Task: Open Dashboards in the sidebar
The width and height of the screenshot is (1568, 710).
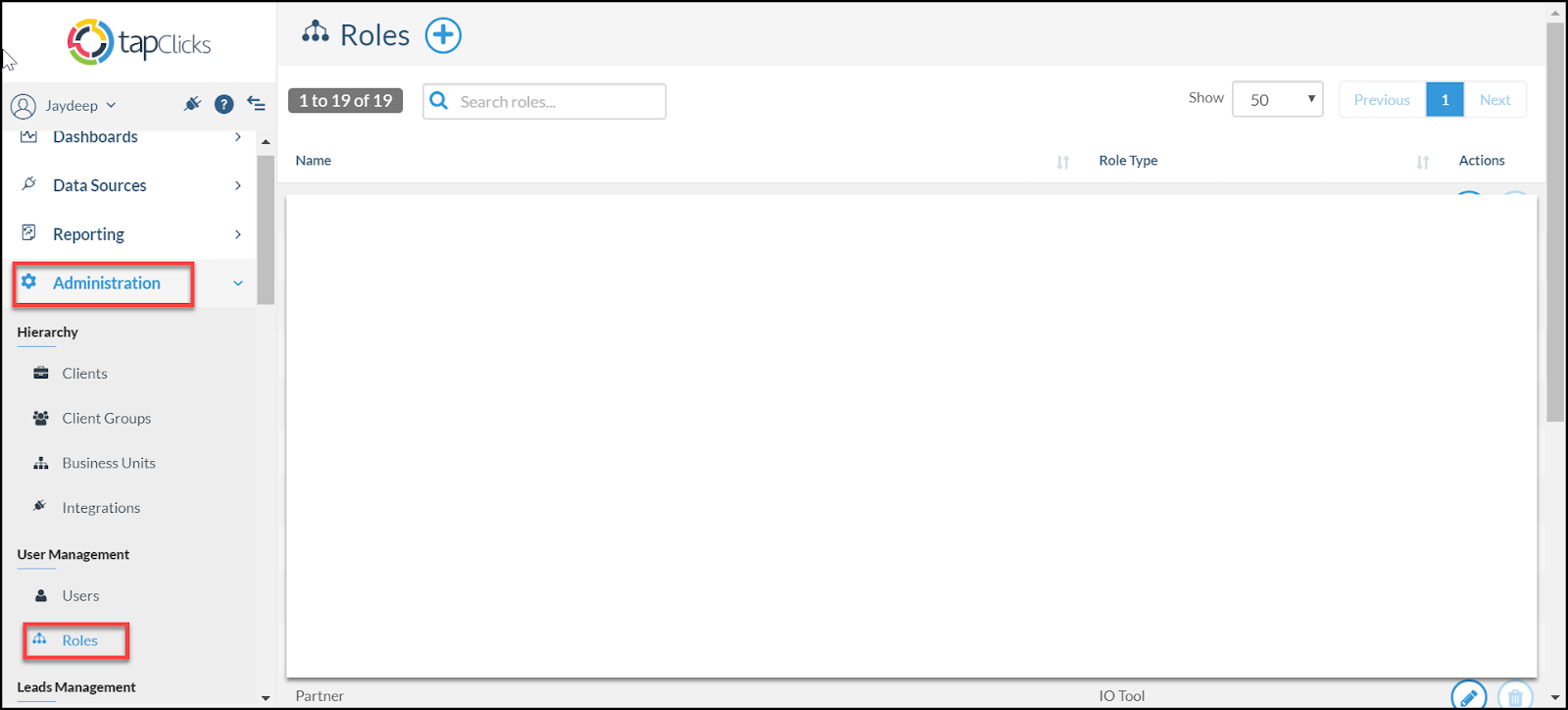Action: 95,137
